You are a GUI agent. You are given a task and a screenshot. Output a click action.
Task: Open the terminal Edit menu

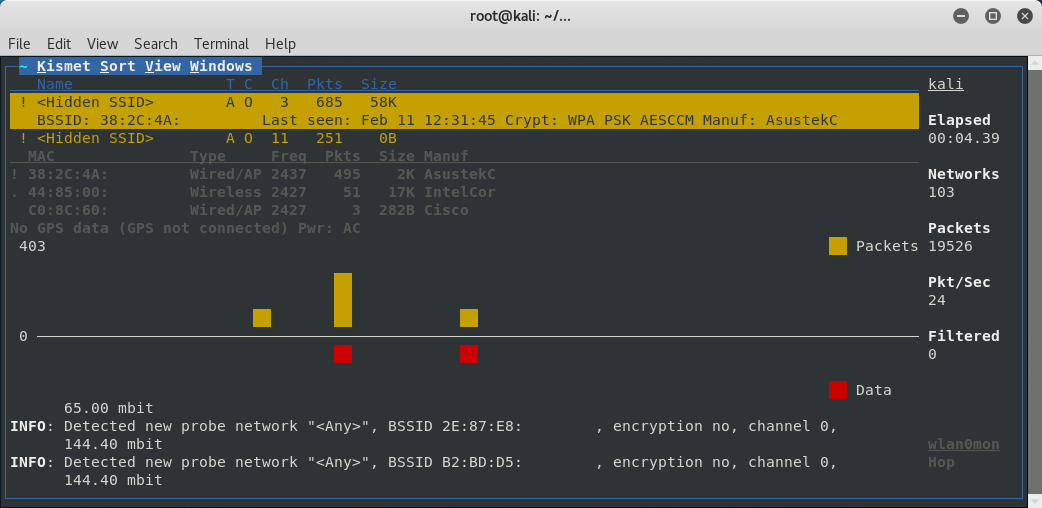click(58, 44)
